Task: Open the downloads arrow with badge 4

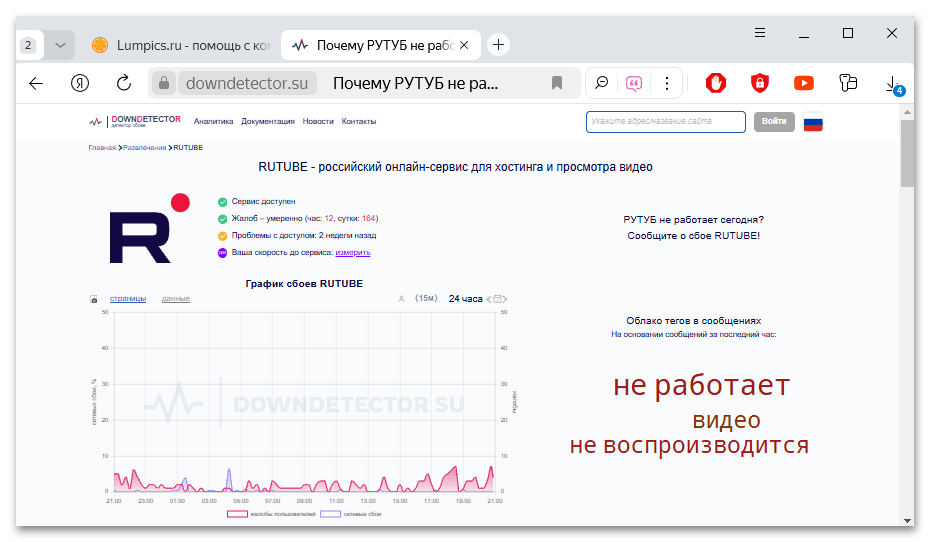Action: (x=893, y=85)
